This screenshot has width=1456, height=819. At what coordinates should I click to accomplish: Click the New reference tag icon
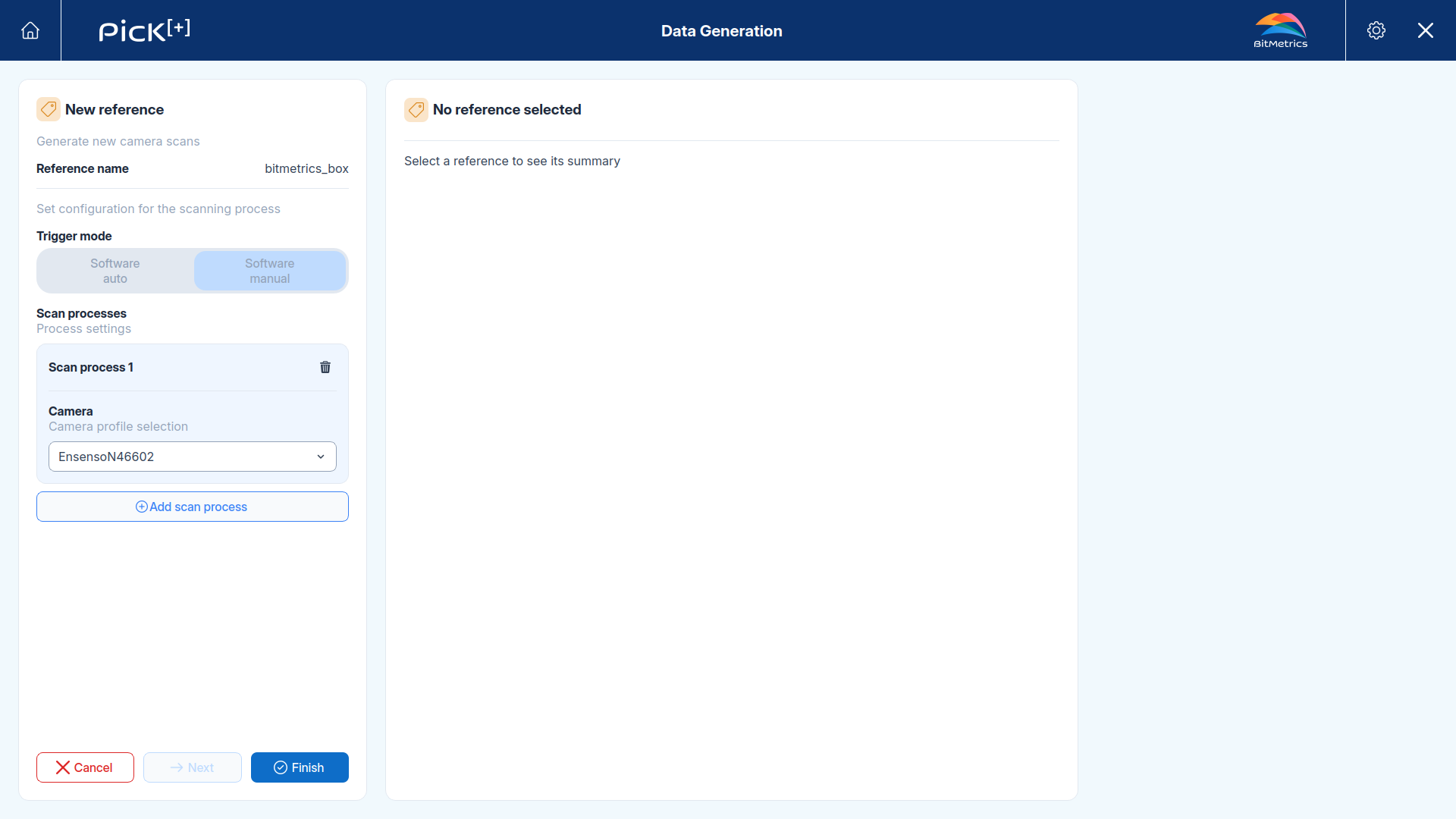pos(49,109)
